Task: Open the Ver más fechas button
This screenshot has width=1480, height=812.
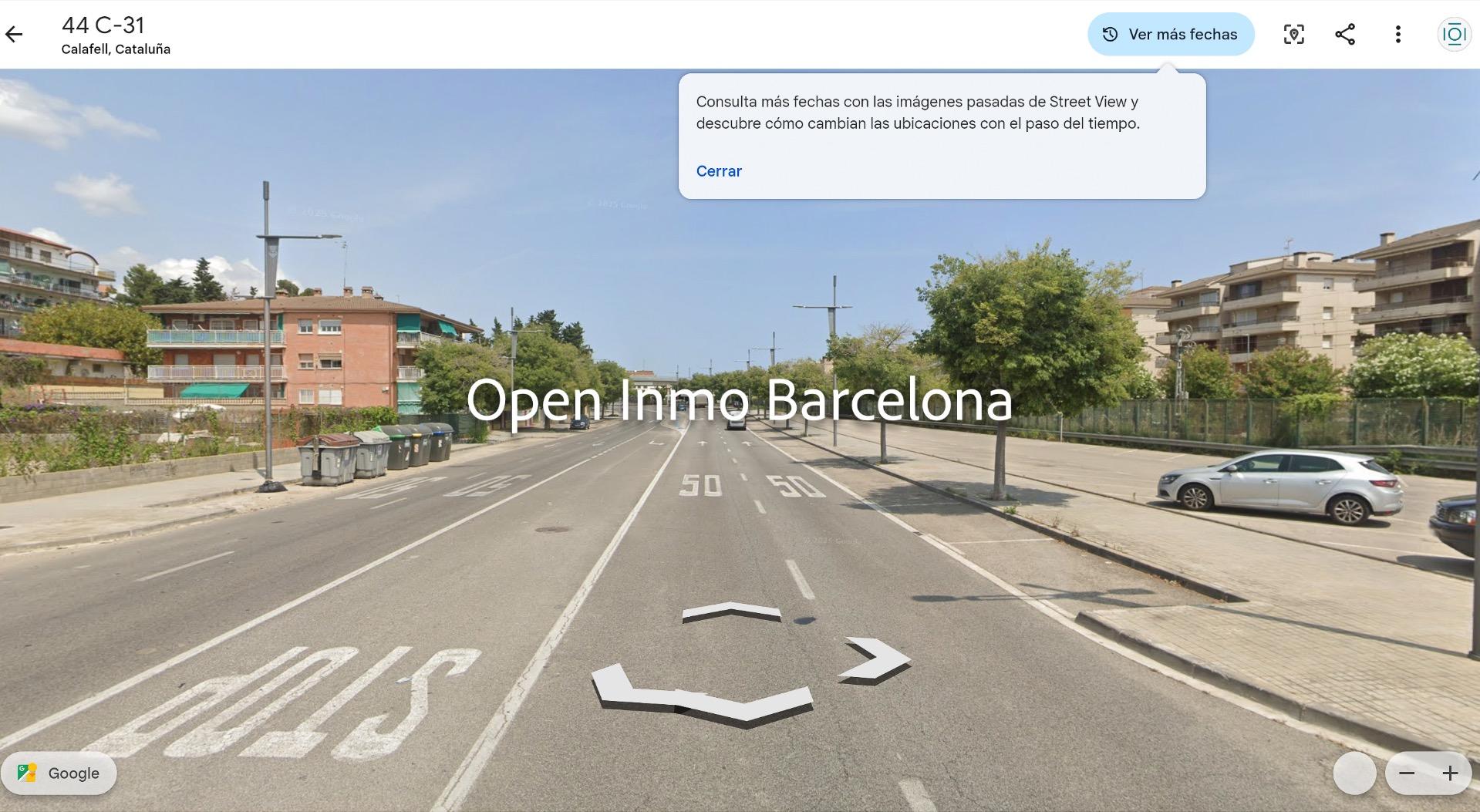Action: coord(1171,34)
